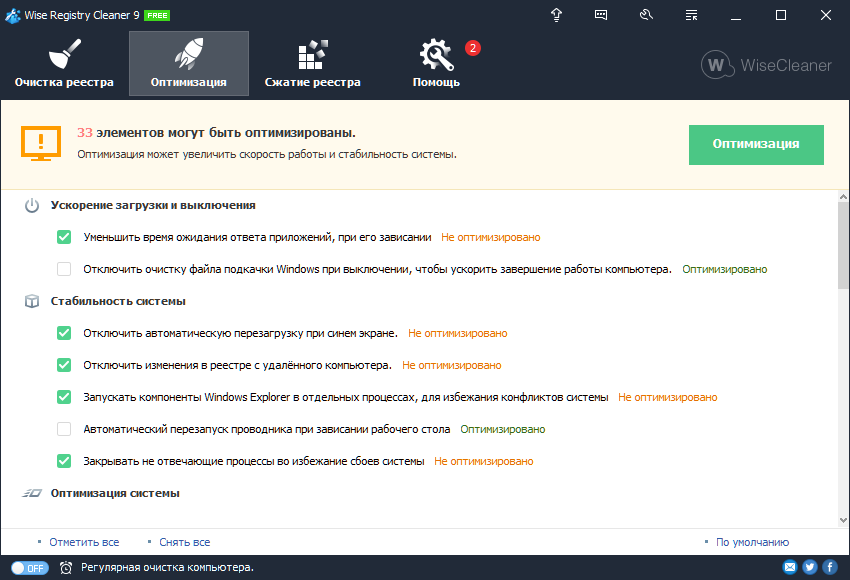850x580 pixels.
Task: Click Оптимизировано status beside перезапуск проводника item
Action: 503,429
